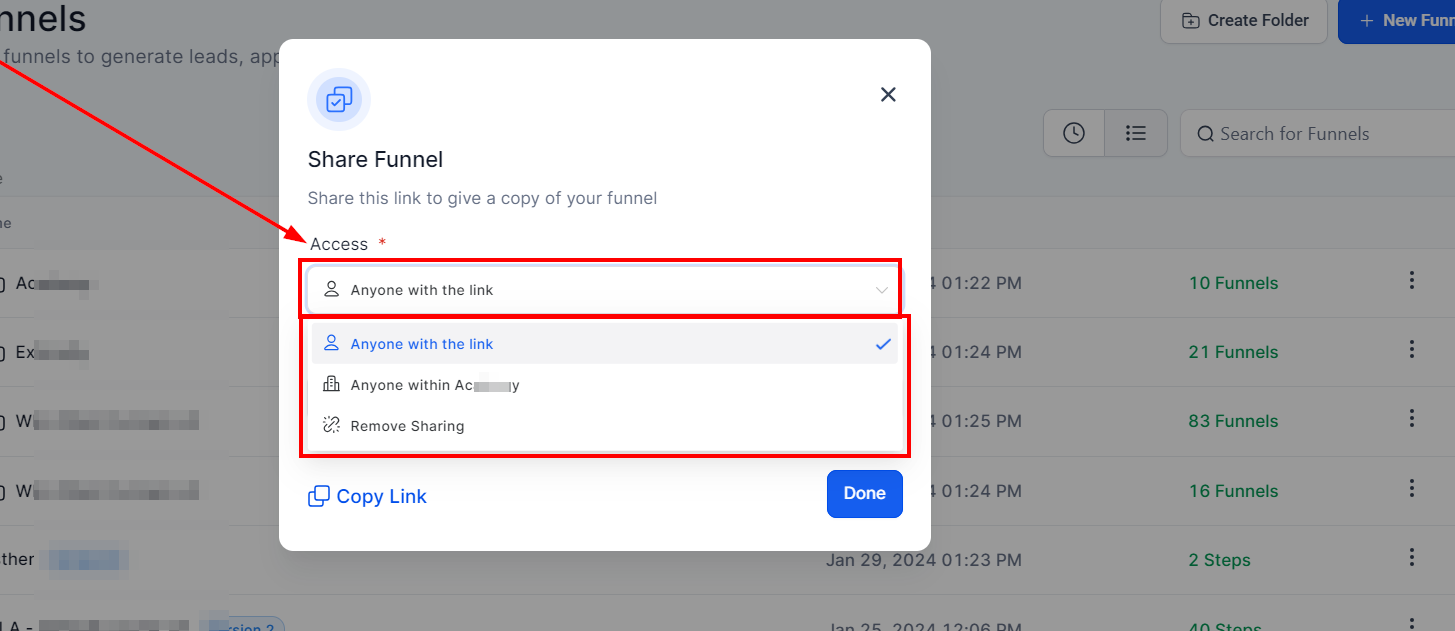Click the checkmark on Anyone with the link
This screenshot has height=631, width=1455.
pyautogui.click(x=883, y=344)
